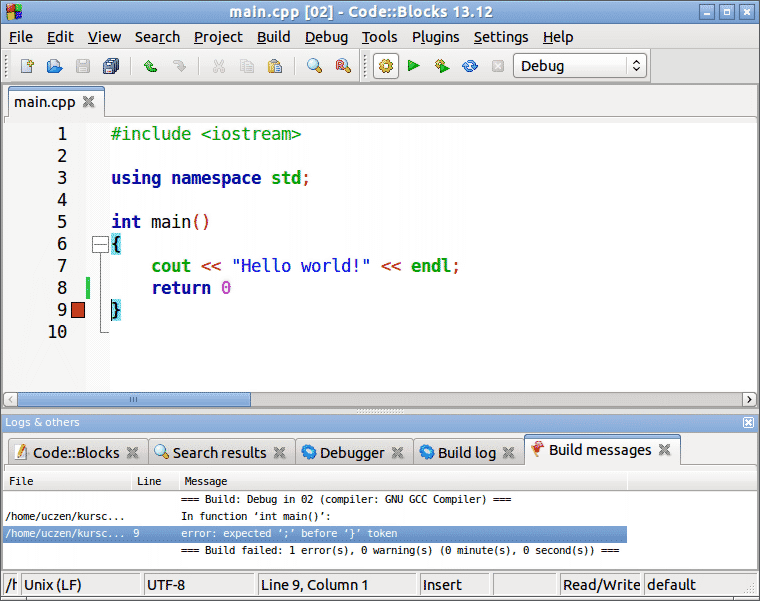Open the Debug build target dropdown
Image resolution: width=760 pixels, height=601 pixels.
point(579,66)
